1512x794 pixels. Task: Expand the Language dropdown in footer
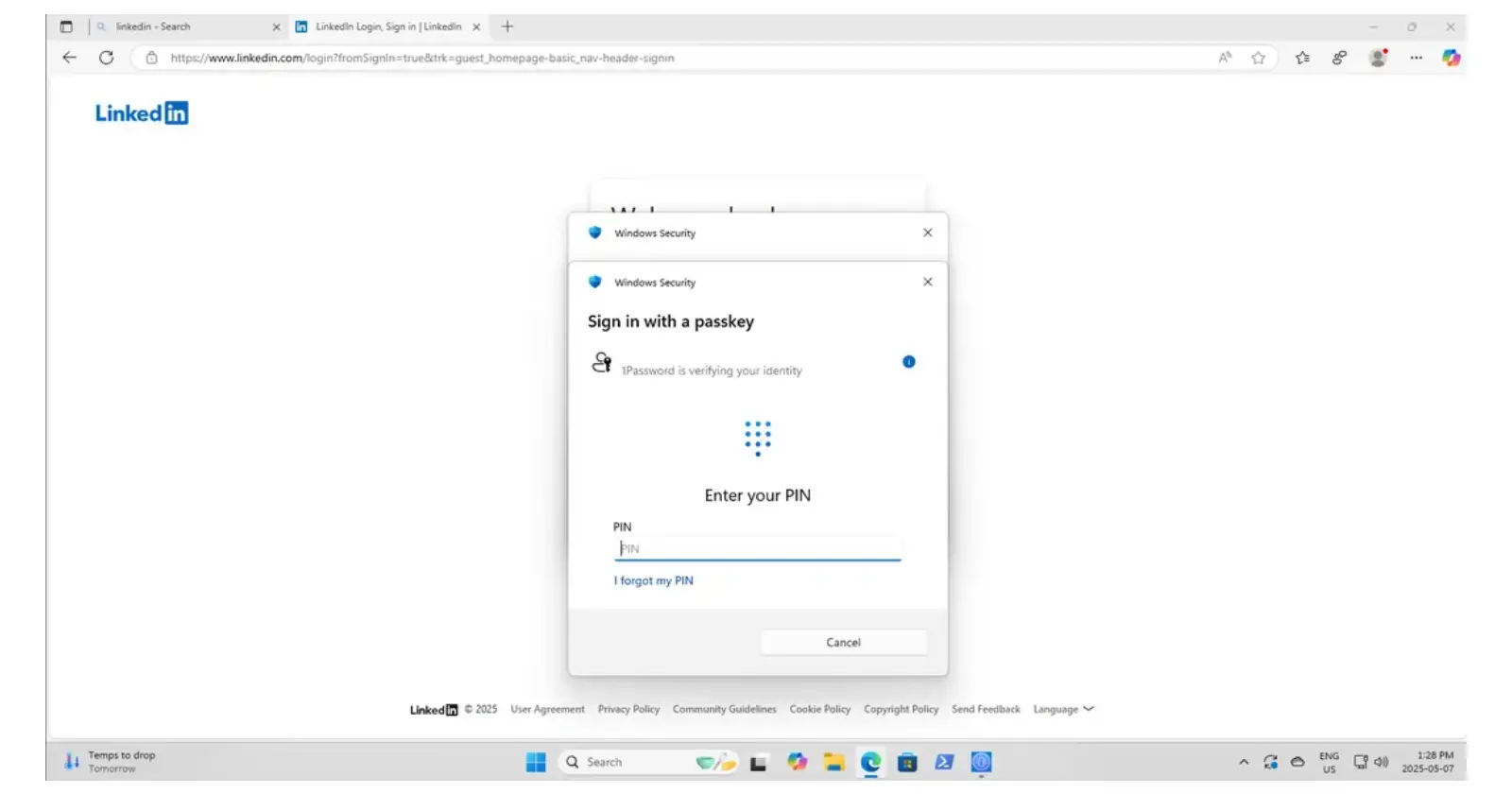(x=1063, y=709)
